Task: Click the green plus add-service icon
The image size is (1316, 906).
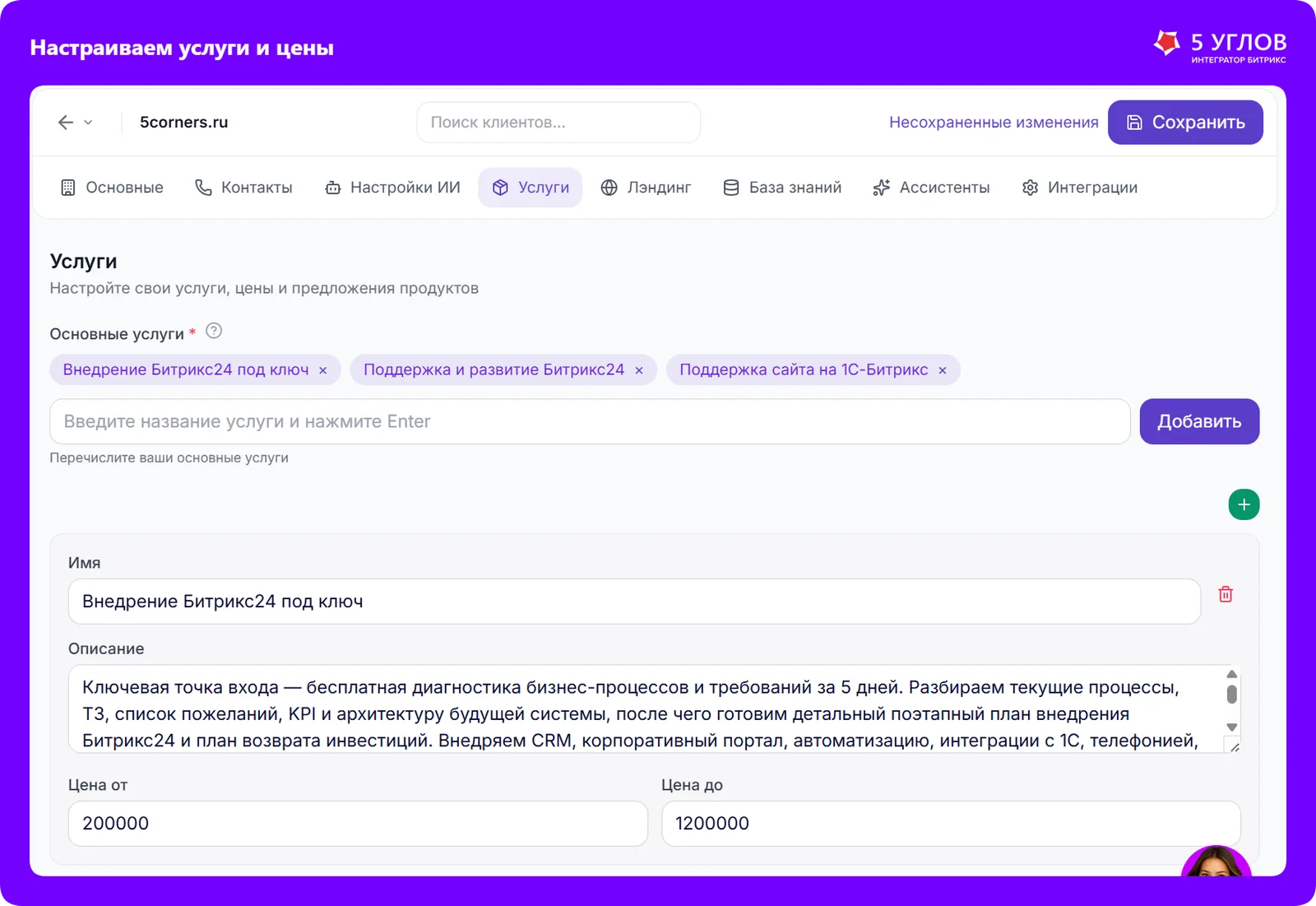Action: click(x=1244, y=504)
